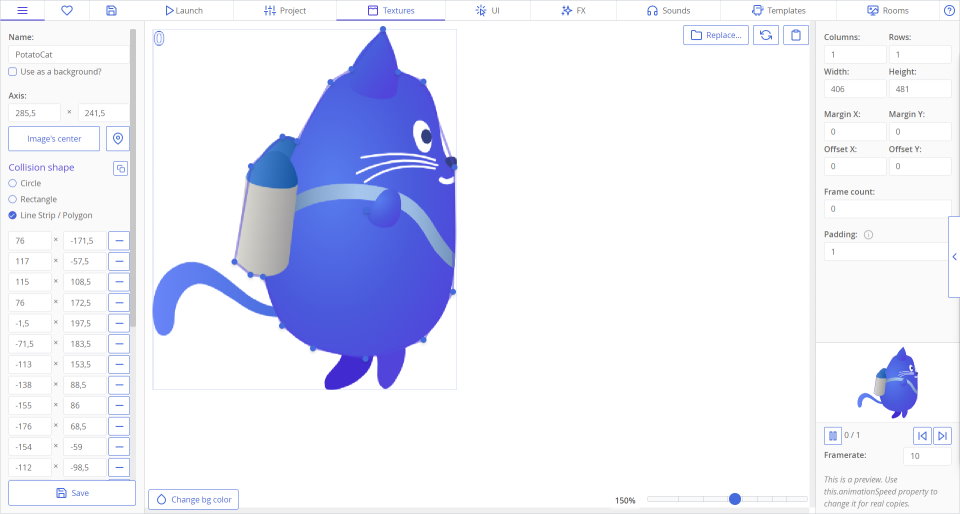Click the heart icon tab
This screenshot has width=960, height=514.
click(67, 10)
